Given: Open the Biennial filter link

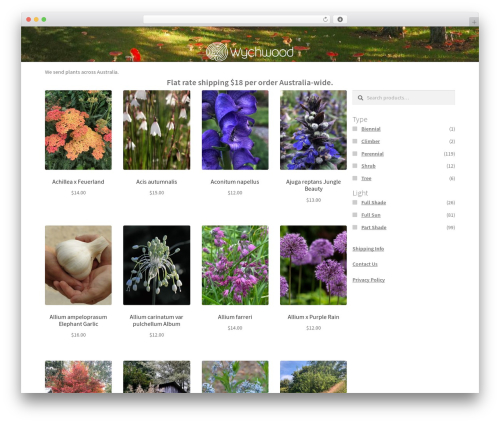Looking at the screenshot, I should point(371,129).
